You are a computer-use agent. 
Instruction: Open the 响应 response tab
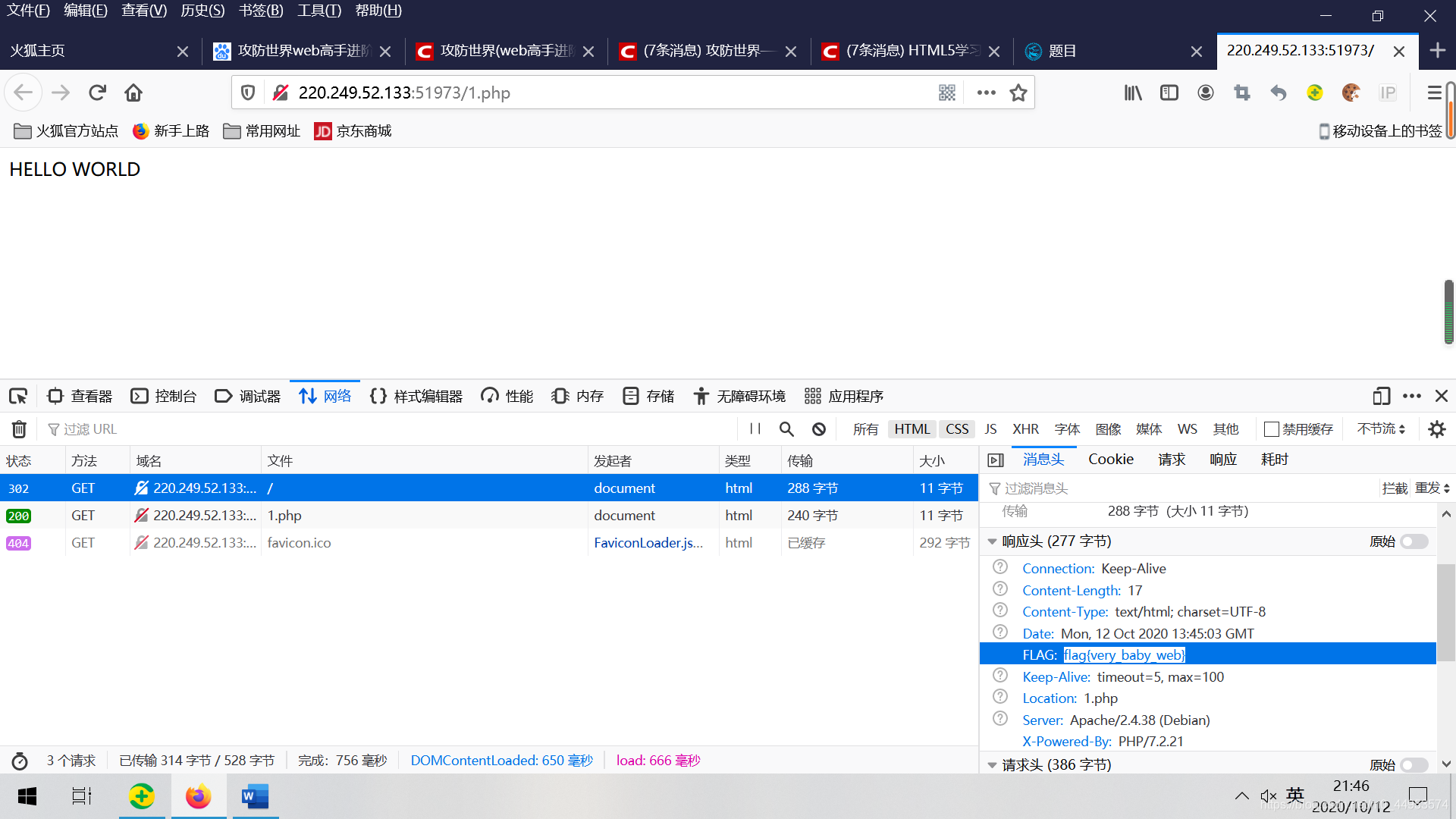pos(1223,460)
